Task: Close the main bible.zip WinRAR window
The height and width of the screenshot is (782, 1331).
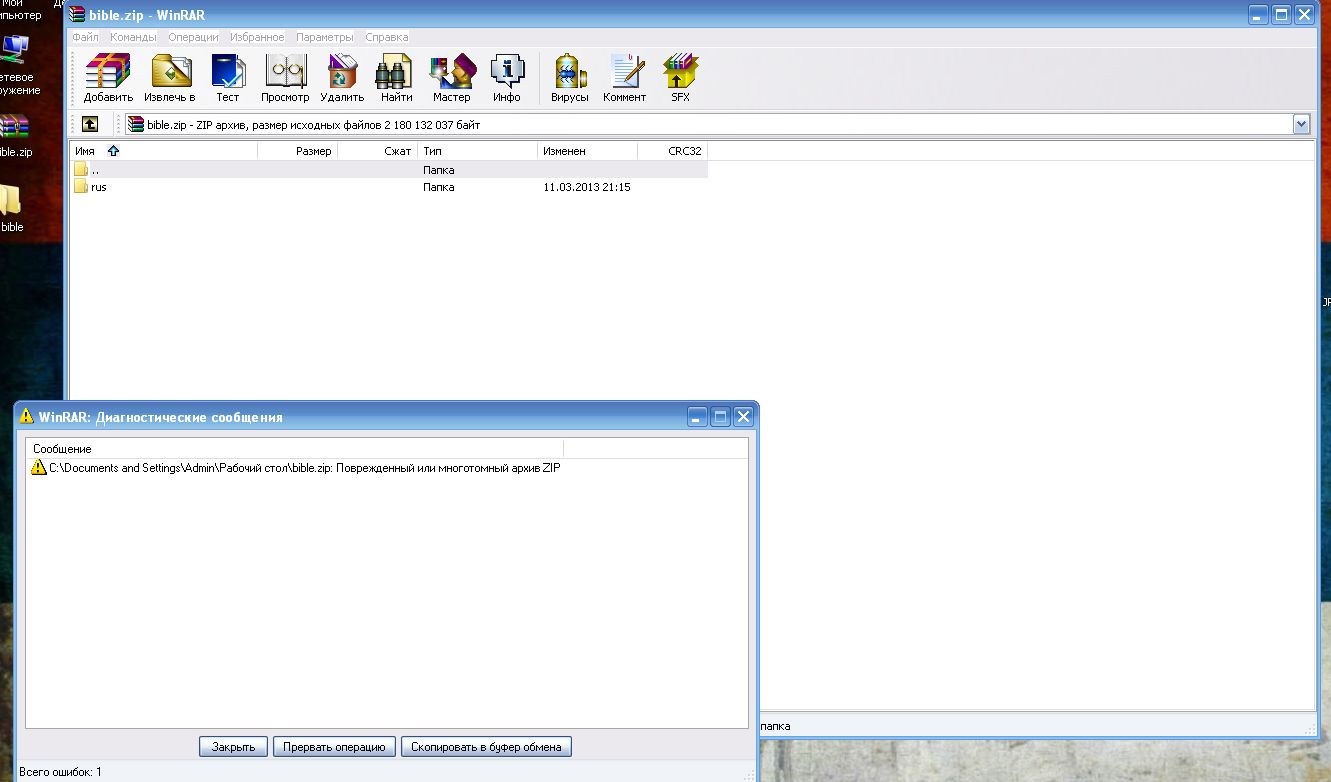Action: point(1304,15)
